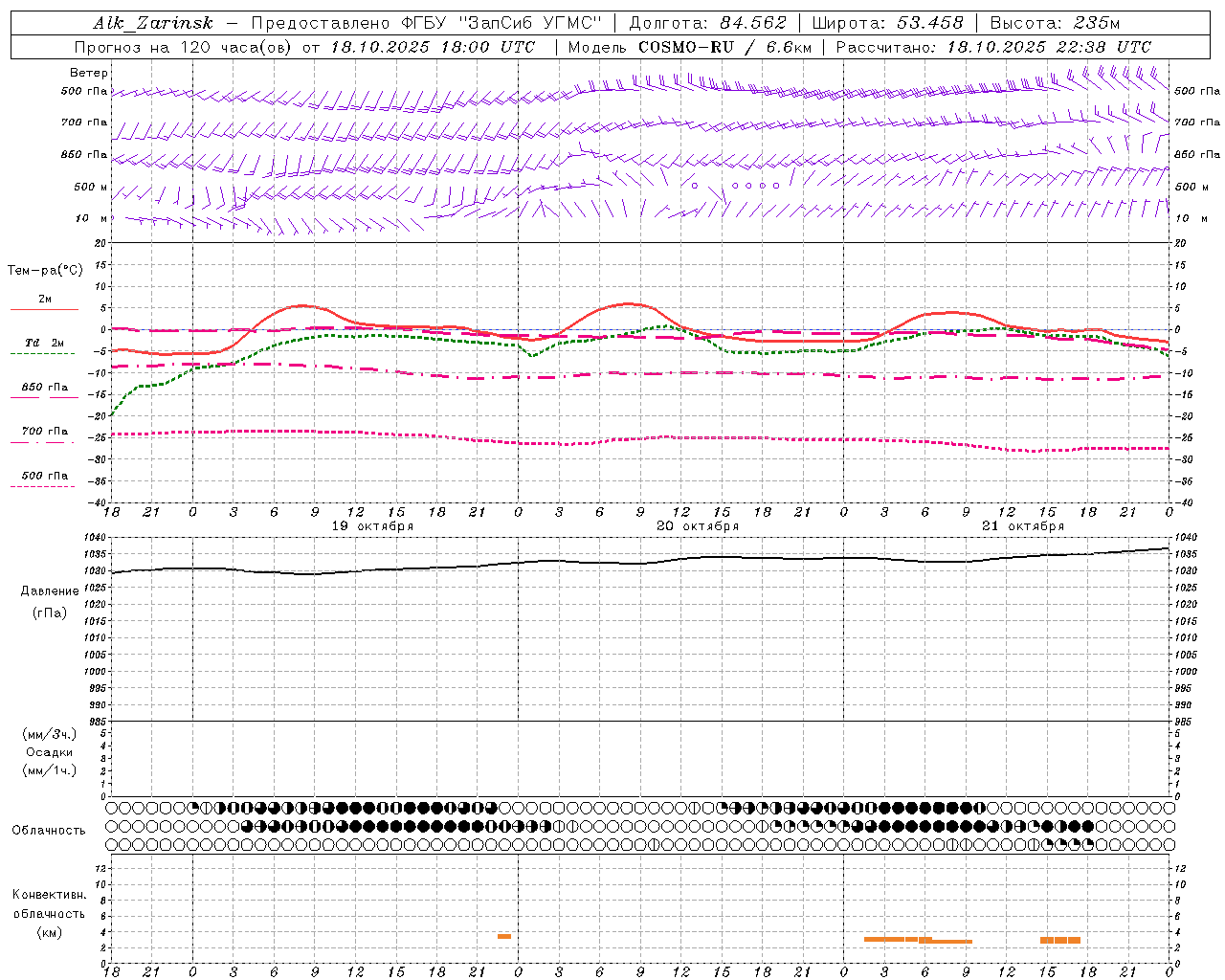
Task: Select the 'Долгота: 84.562' longitude value
Action: coord(707,23)
